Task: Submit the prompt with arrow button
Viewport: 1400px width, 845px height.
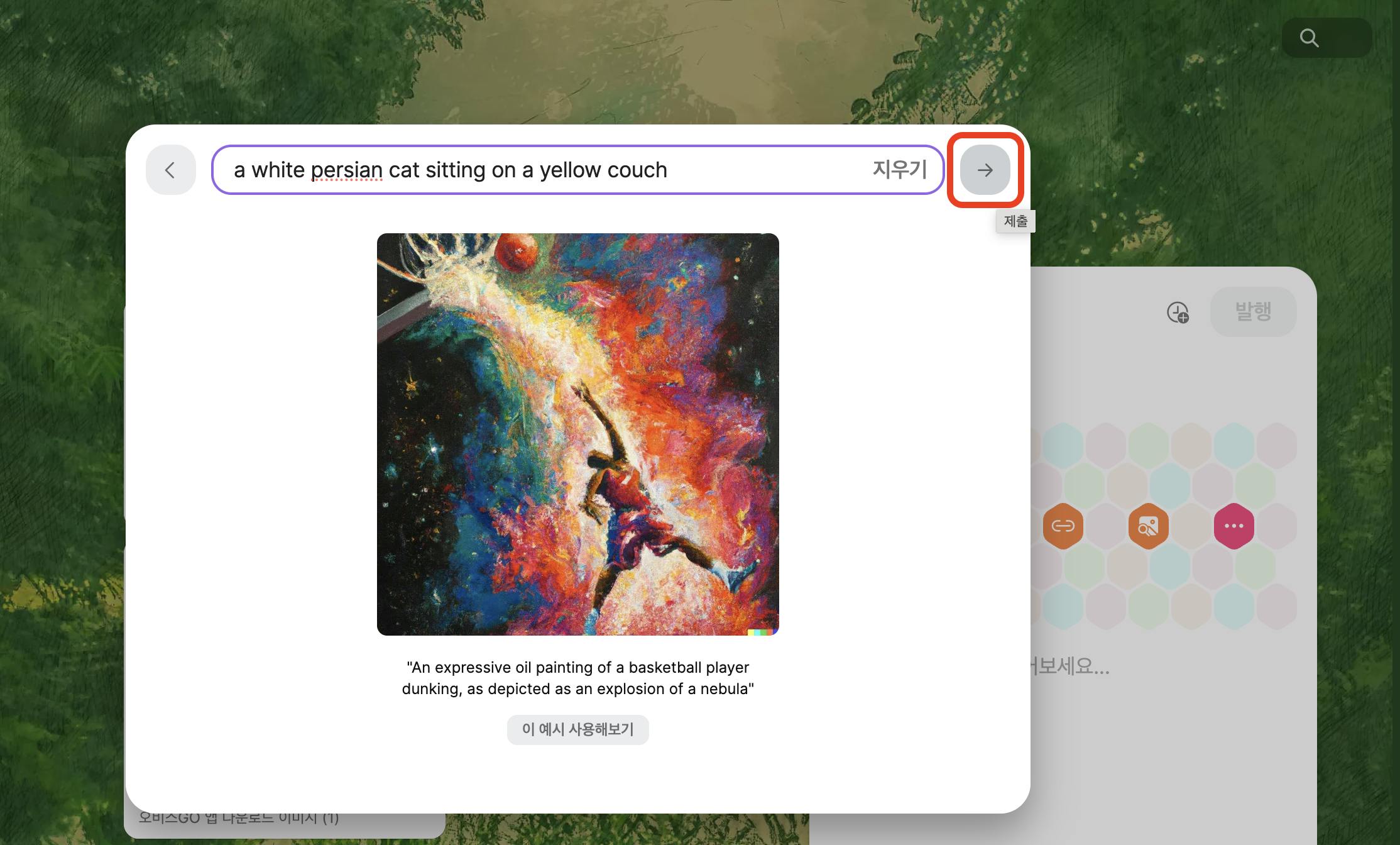Action: [985, 170]
